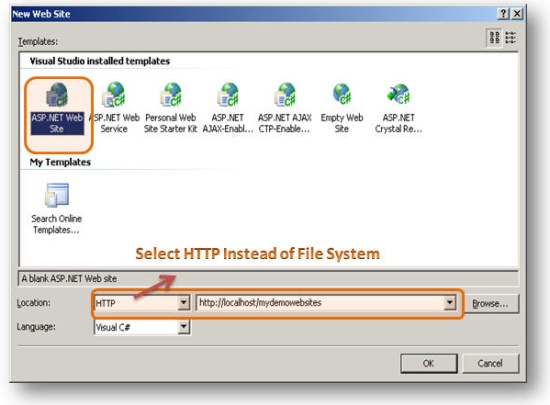Click into the localhost URL text field

coord(320,303)
